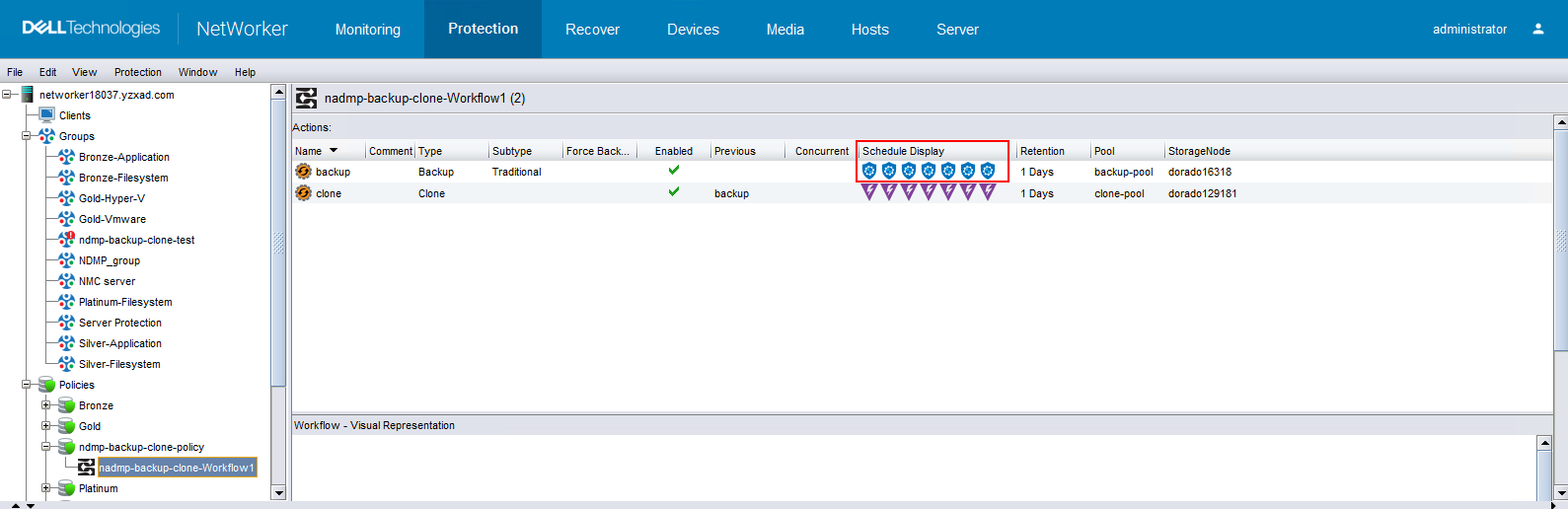Select the Silver-Filesystem group icon
Viewport: 1568px width, 509px height.
pyautogui.click(x=66, y=364)
